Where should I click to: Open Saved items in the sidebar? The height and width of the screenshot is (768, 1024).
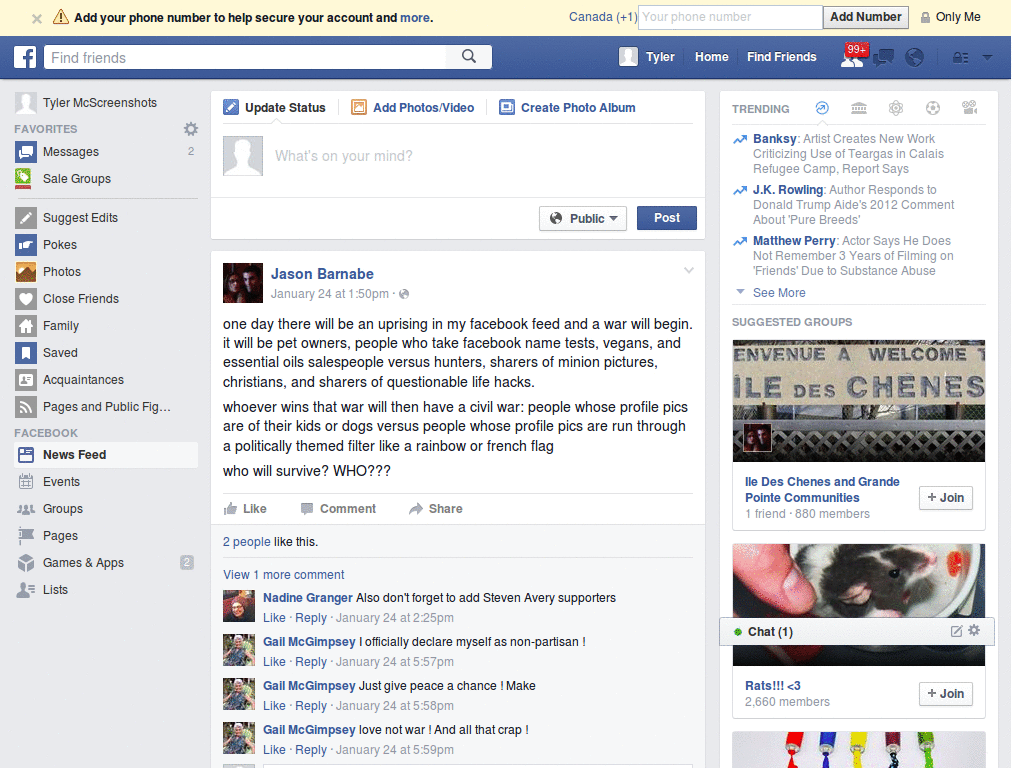point(106,353)
